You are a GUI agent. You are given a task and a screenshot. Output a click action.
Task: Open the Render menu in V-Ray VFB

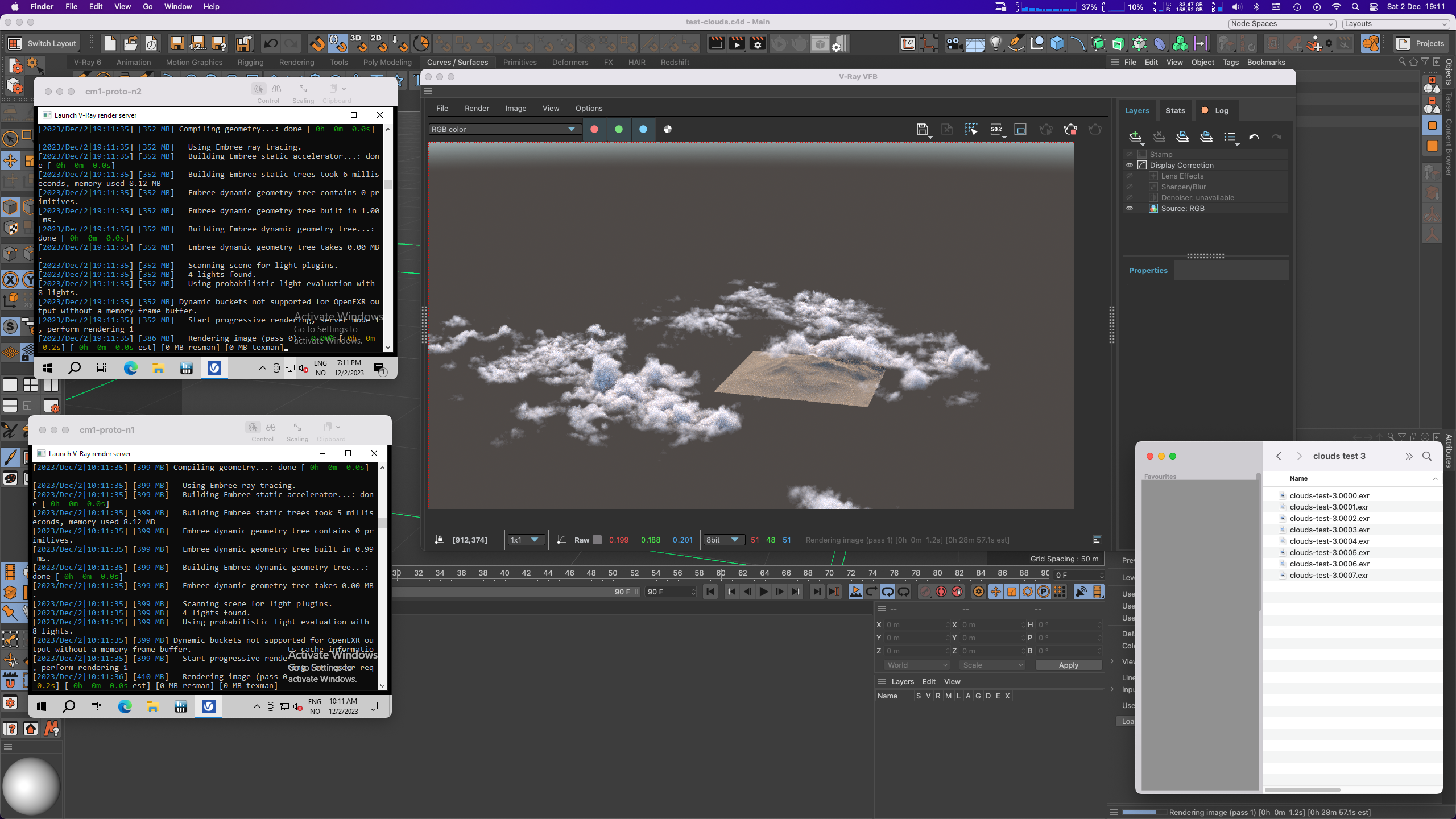(x=477, y=108)
